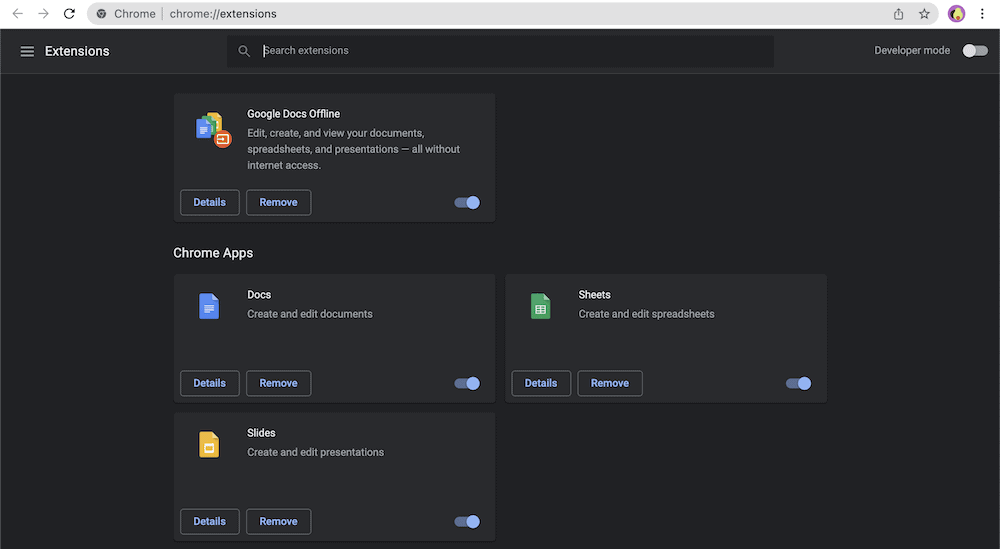Click the Extensions page title
Screen dimensions: 1000x549
[x=77, y=51]
